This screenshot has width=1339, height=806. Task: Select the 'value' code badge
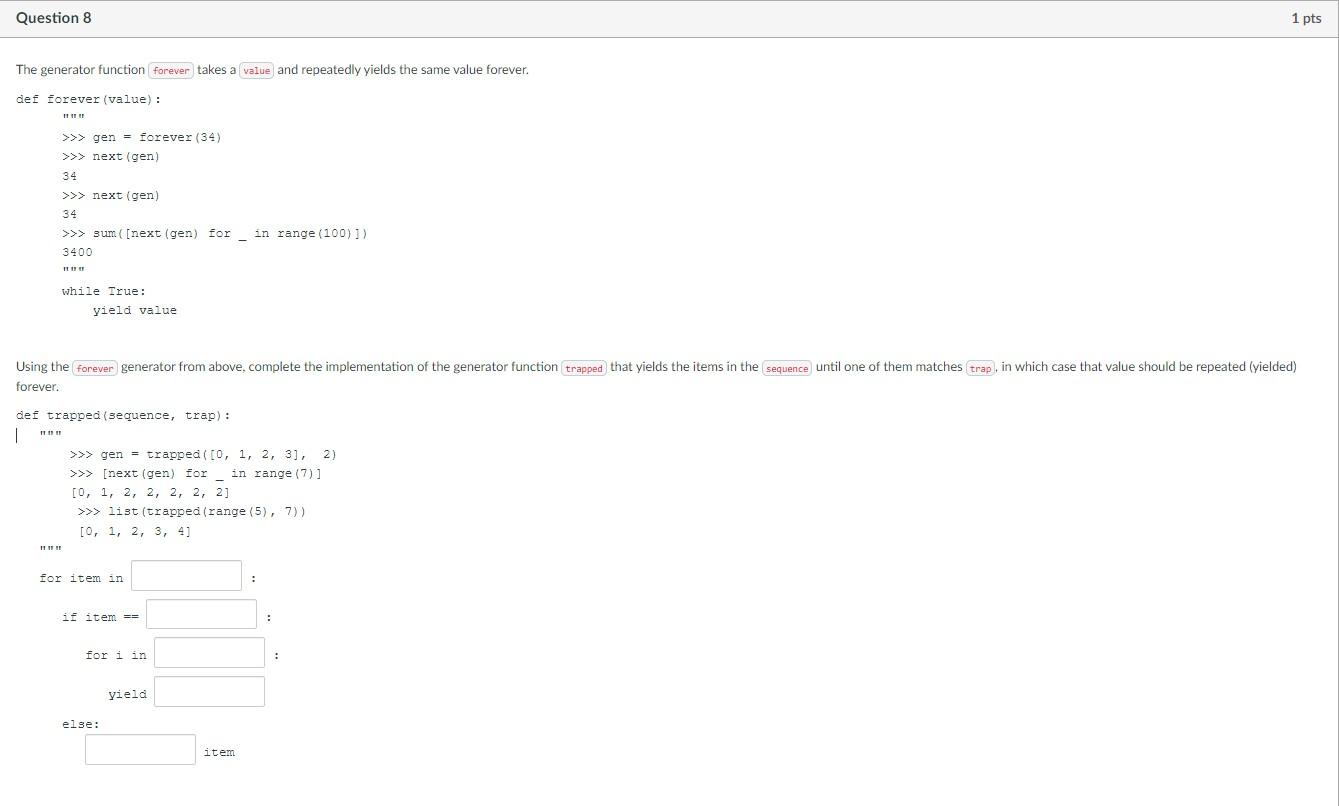pos(256,70)
